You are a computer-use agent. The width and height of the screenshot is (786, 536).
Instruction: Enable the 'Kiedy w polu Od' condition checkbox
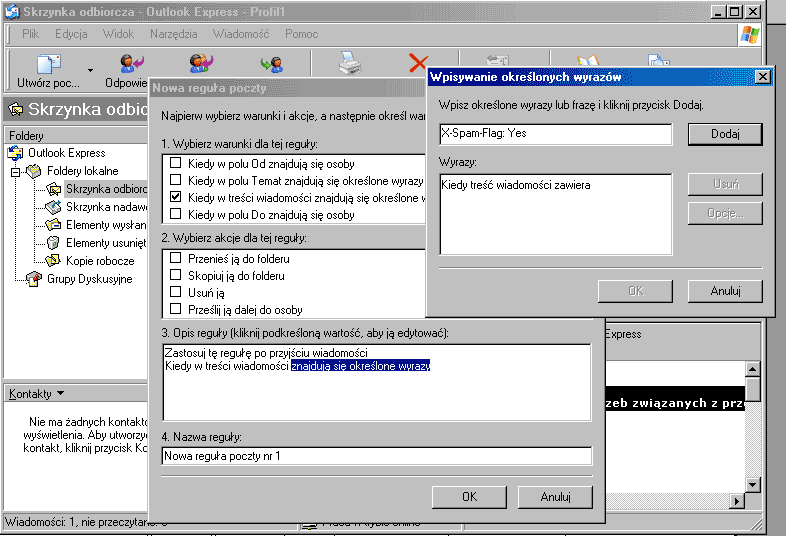pos(176,164)
